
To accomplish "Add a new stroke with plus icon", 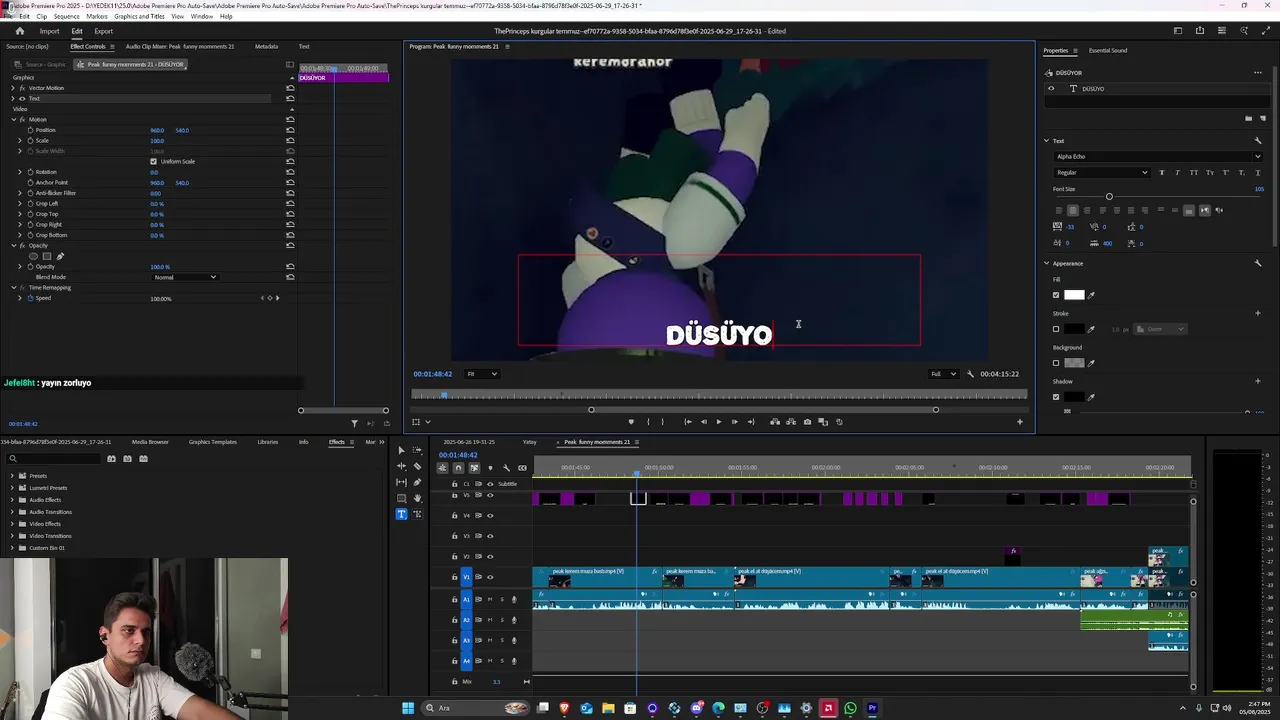I will coord(1258,313).
